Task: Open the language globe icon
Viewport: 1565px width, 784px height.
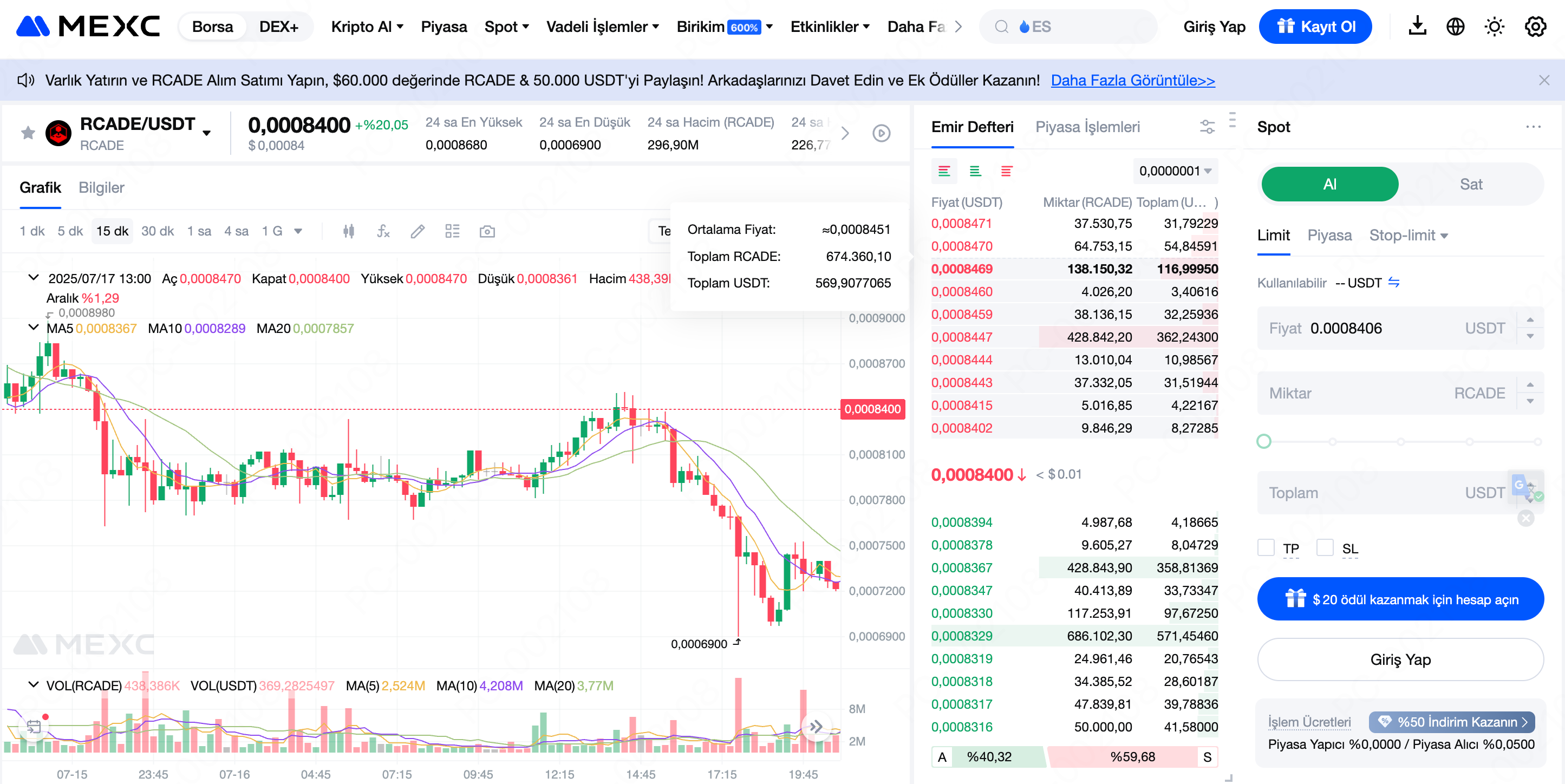Action: click(1455, 26)
